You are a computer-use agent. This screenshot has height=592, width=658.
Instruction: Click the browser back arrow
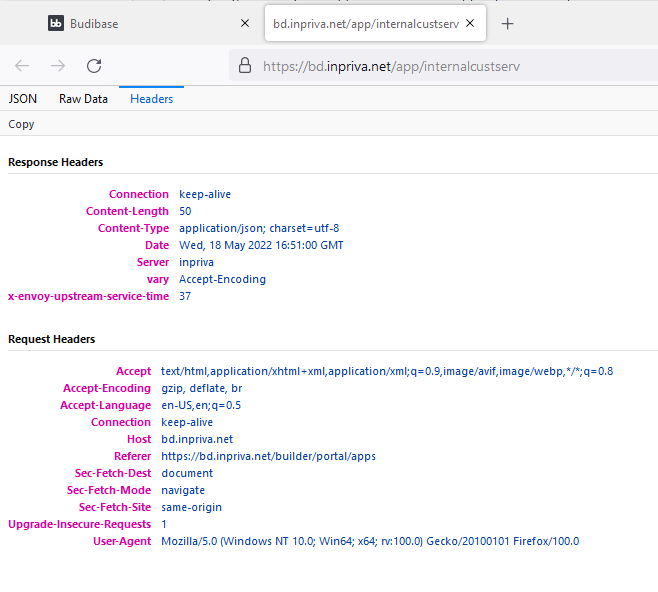22,66
